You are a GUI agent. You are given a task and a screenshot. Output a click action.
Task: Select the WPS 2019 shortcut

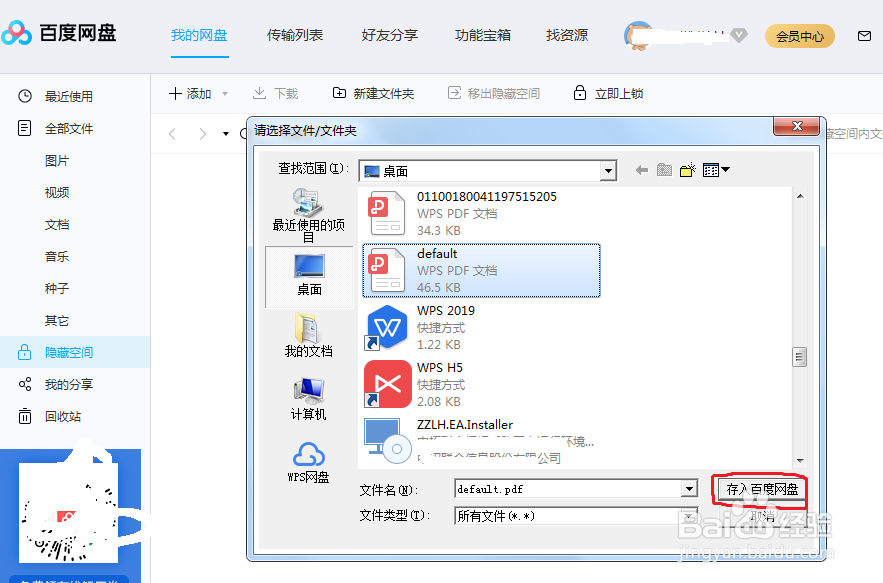pos(481,327)
